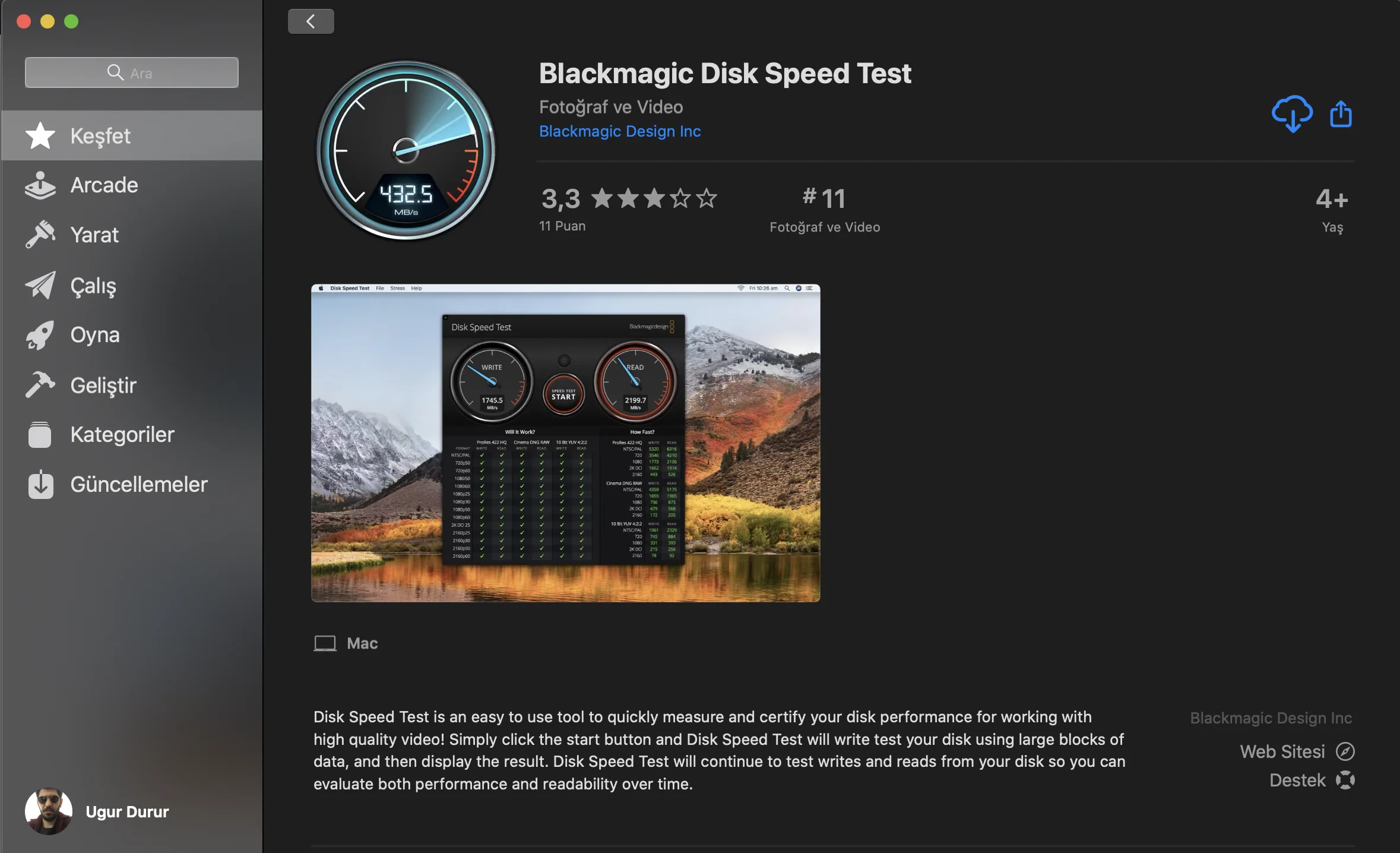The height and width of the screenshot is (853, 1400).
Task: Open the Destek support link
Action: tap(1312, 780)
